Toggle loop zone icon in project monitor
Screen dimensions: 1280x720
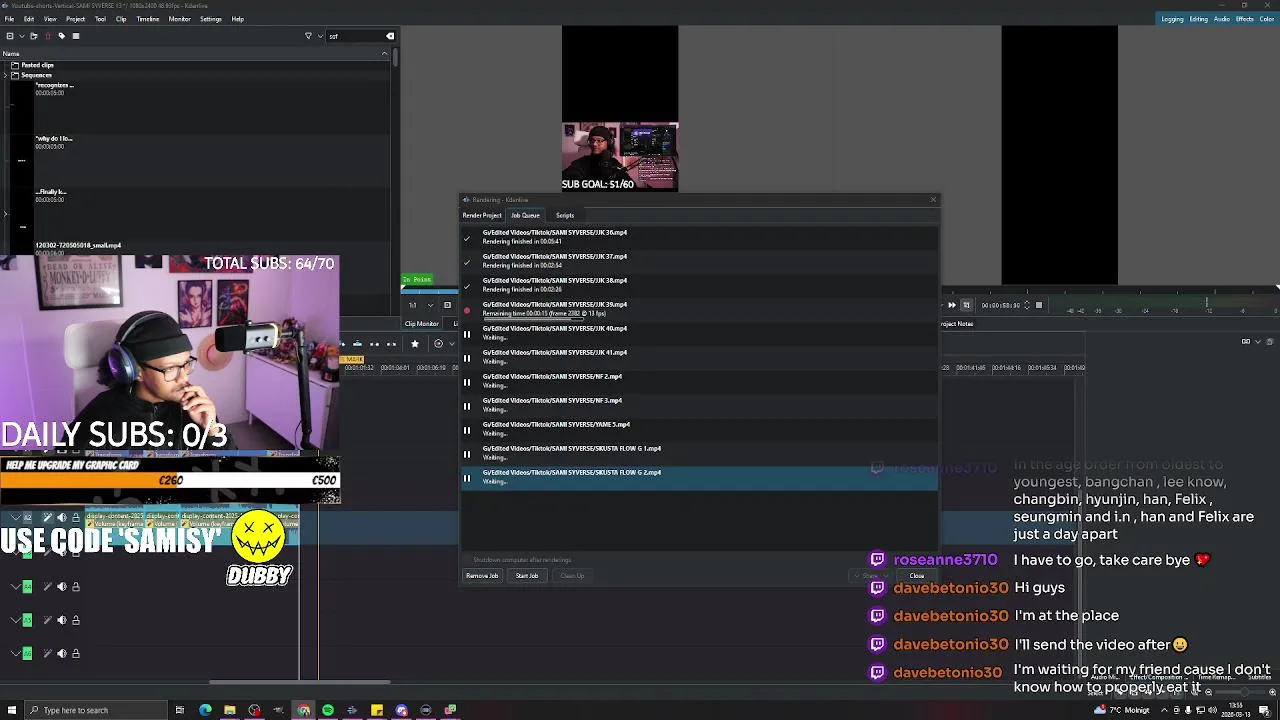[966, 305]
